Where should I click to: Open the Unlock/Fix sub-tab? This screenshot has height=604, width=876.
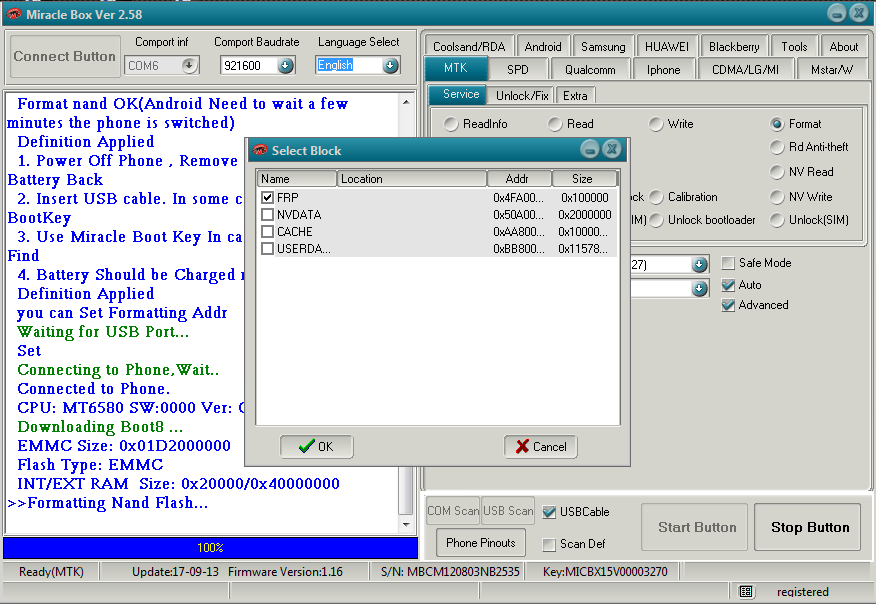[x=522, y=96]
